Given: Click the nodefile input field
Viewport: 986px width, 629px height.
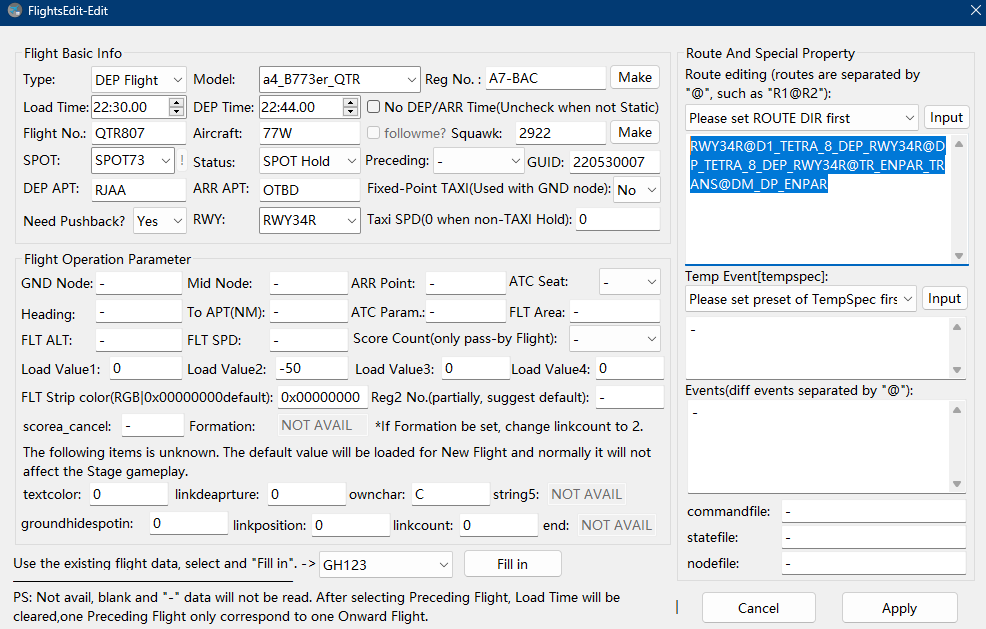Looking at the screenshot, I should click(873, 564).
